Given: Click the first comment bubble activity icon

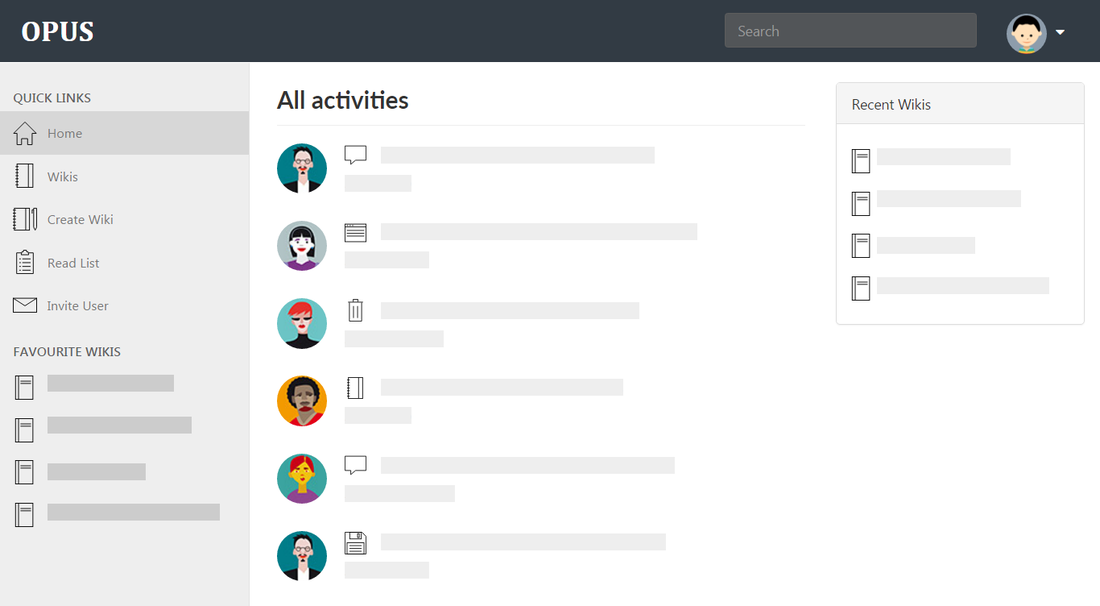Looking at the screenshot, I should (x=355, y=155).
